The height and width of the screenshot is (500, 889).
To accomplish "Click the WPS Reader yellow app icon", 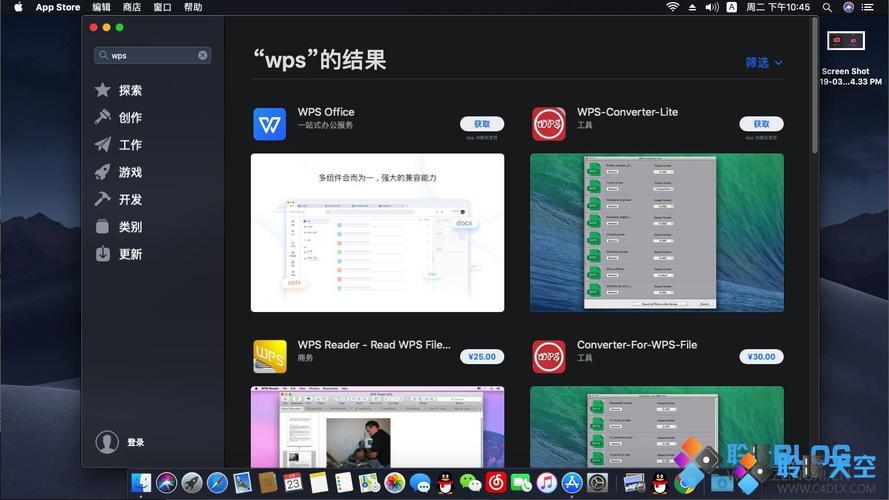I will coord(269,357).
